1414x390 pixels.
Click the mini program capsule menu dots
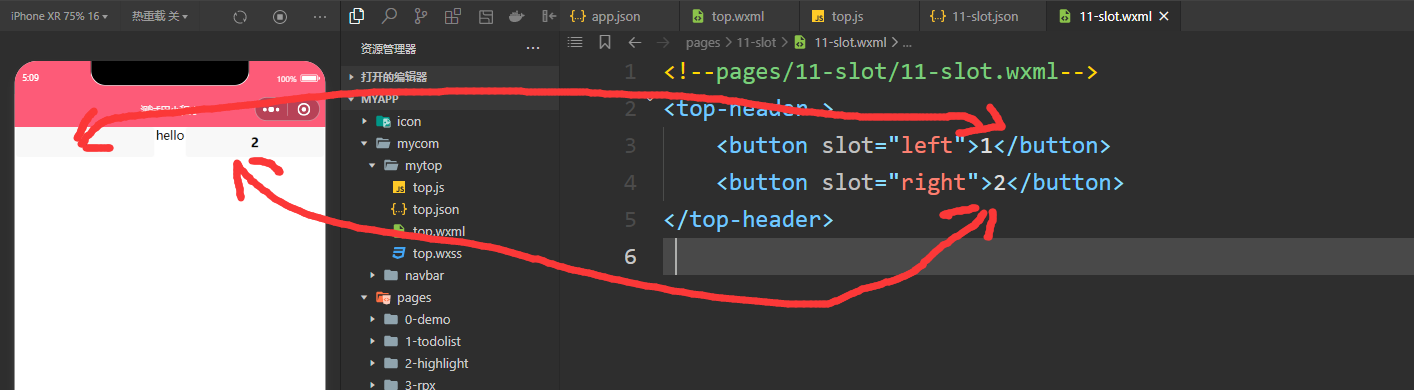click(x=272, y=109)
